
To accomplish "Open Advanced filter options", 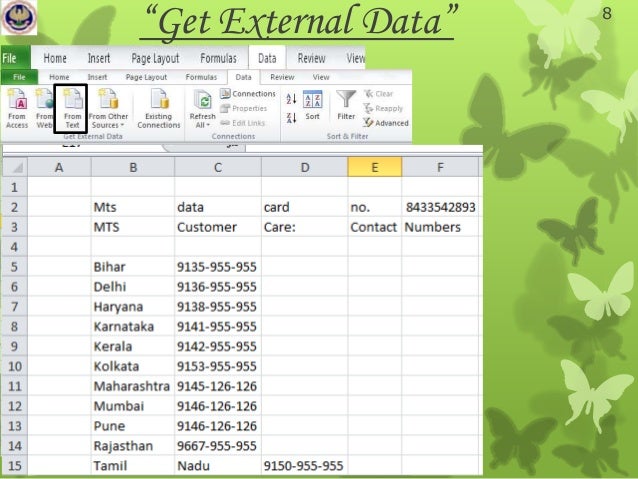I will pyautogui.click(x=386, y=123).
